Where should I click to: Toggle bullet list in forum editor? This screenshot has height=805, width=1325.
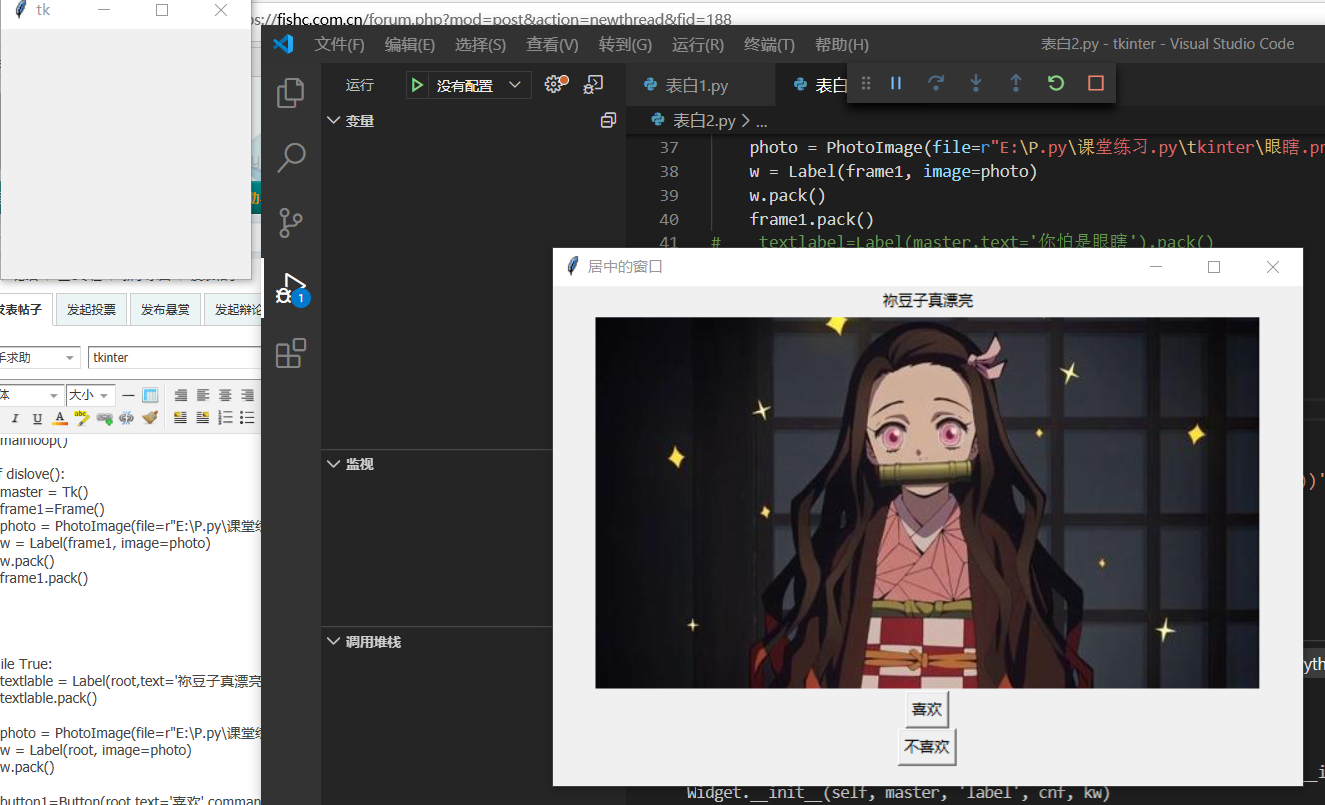click(x=247, y=418)
